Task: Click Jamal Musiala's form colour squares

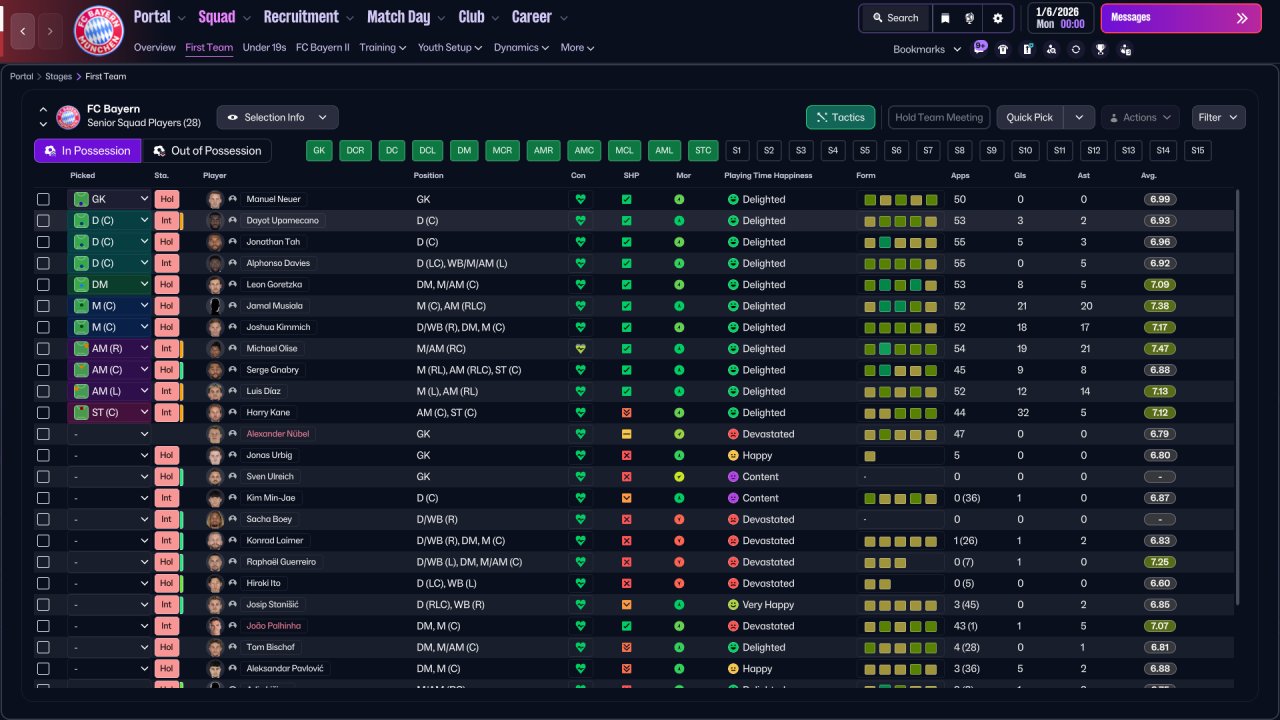Action: click(x=900, y=306)
